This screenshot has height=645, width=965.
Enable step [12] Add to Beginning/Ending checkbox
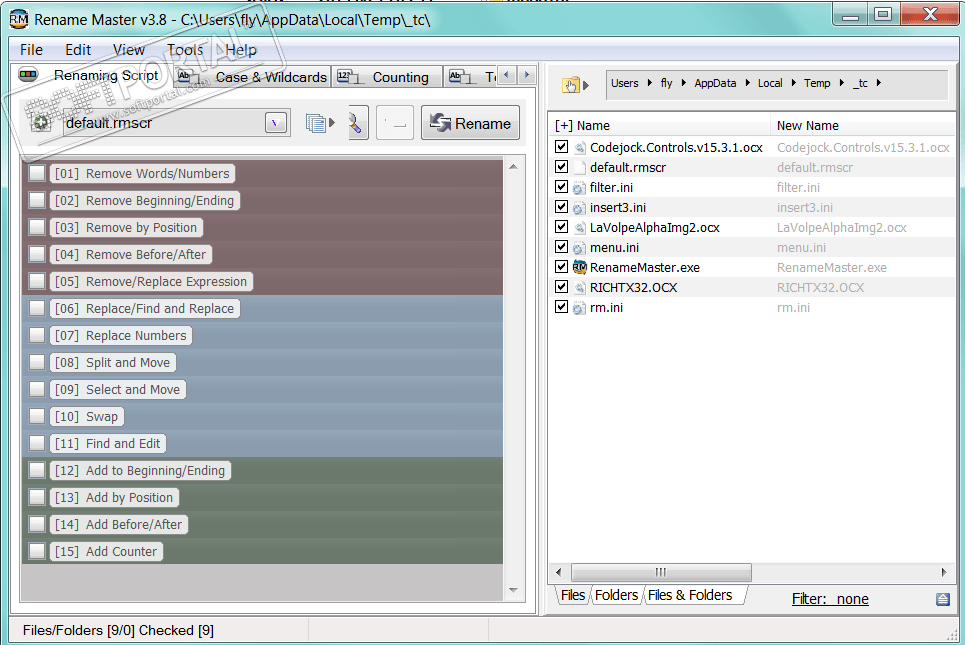37,470
